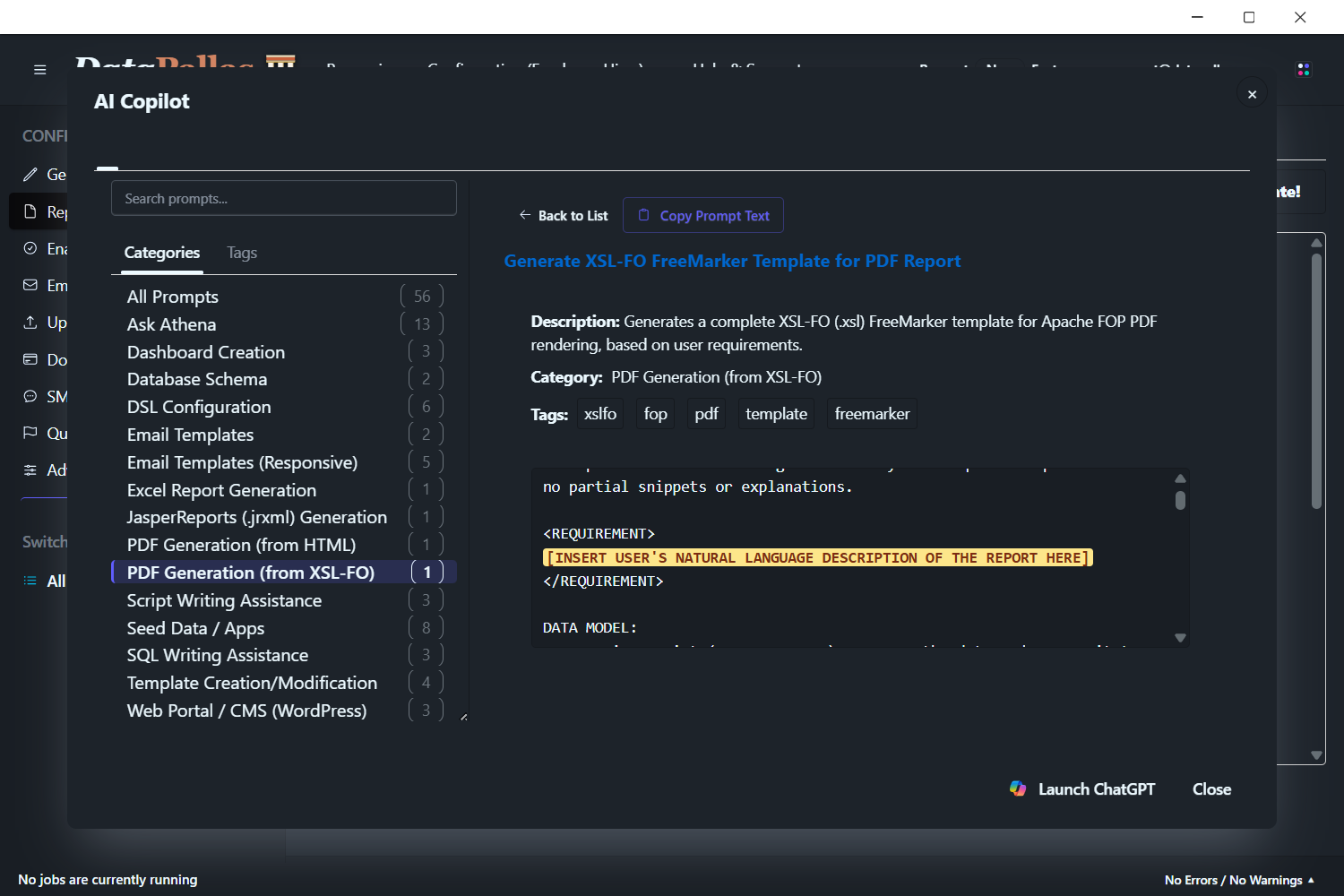This screenshot has width=1344, height=896.
Task: Open the DSL Configuration category
Action: pyautogui.click(x=284, y=407)
